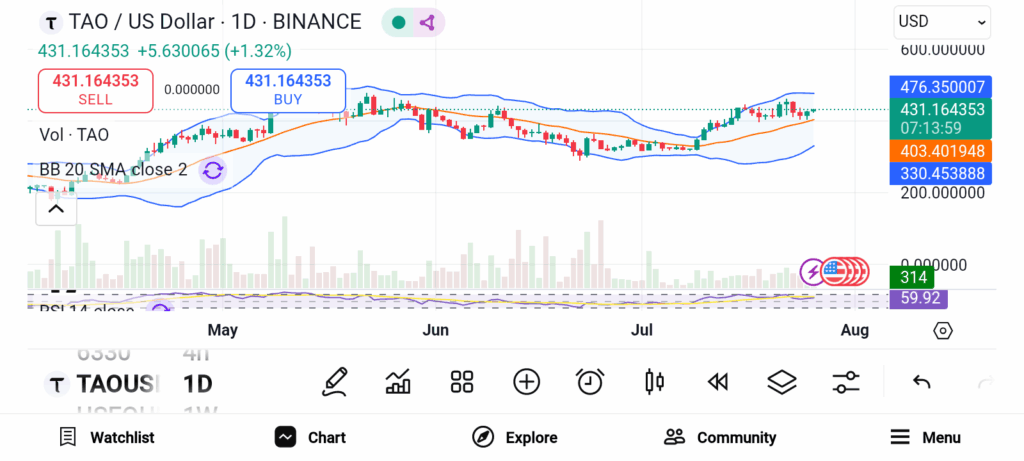1024x461 pixels.
Task: Click the blue BUY 431.164353 button
Action: [288, 91]
